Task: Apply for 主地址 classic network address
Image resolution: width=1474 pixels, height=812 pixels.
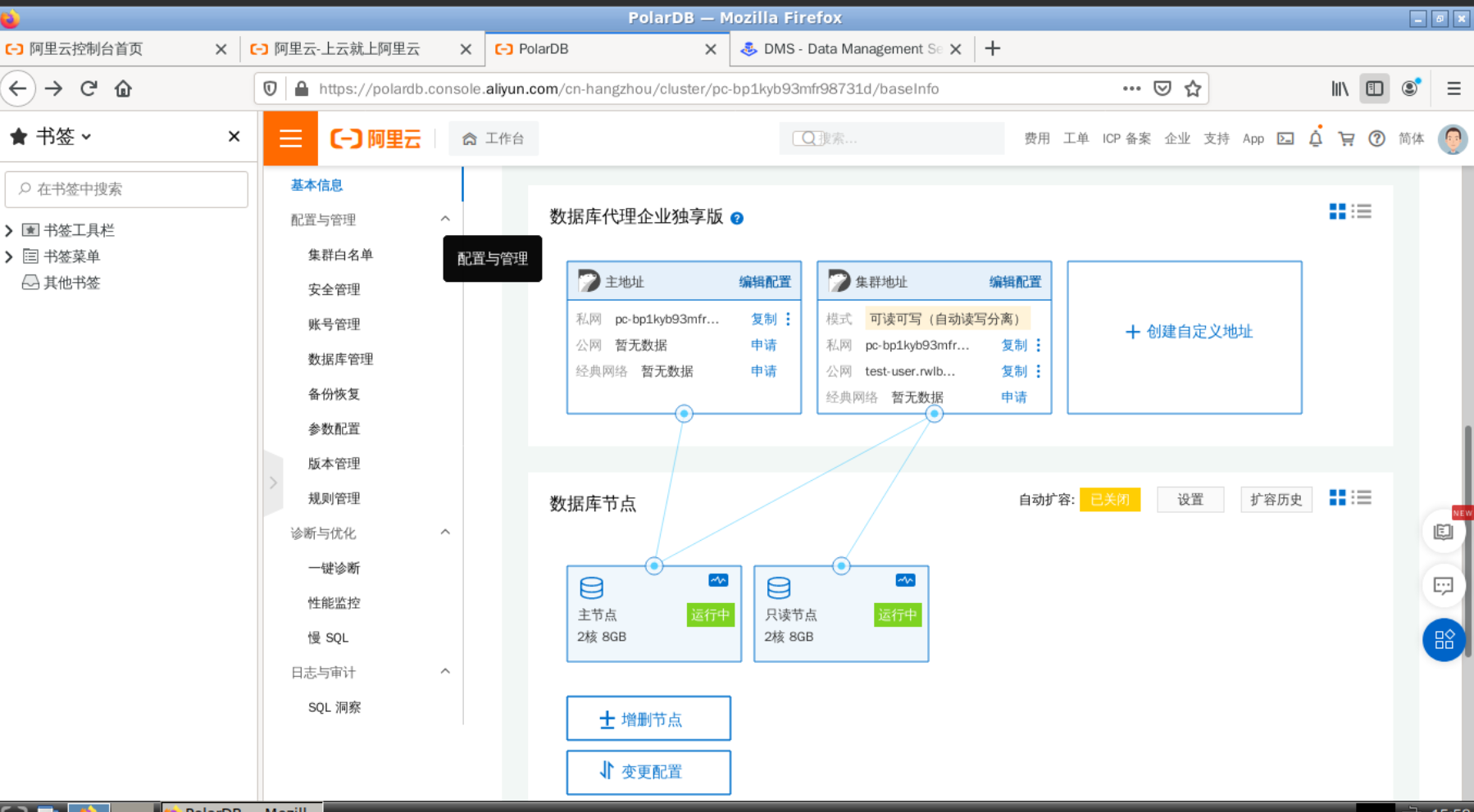Action: coord(763,371)
